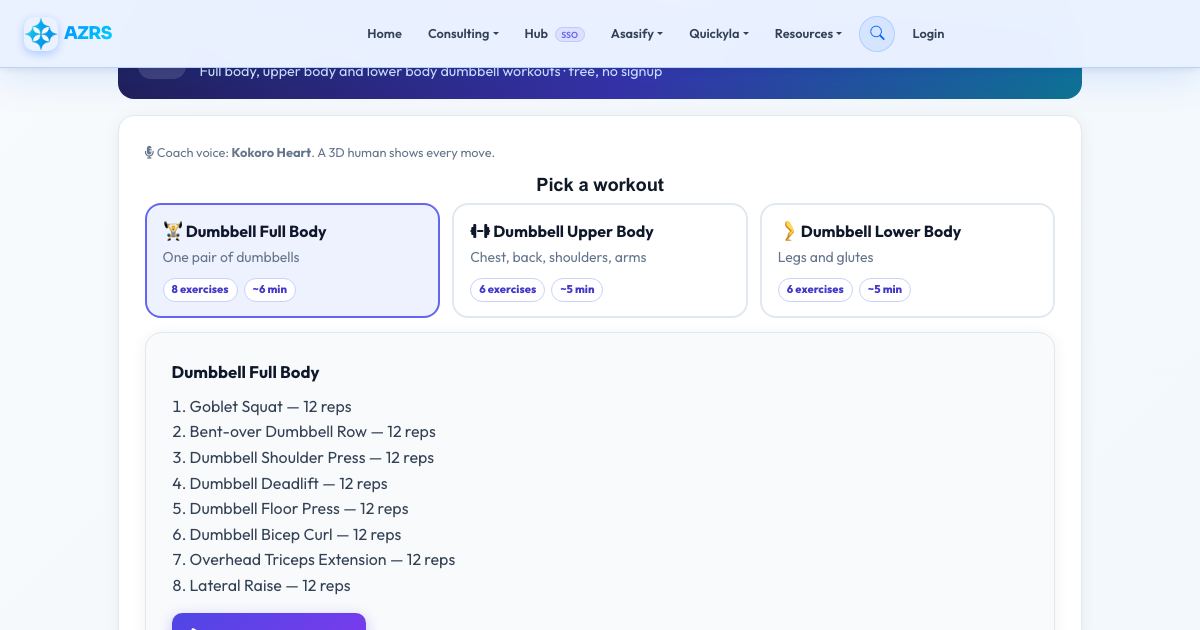Viewport: 1200px width, 630px height.
Task: Click the Dumbbell Bicep Curl entry
Action: (295, 535)
